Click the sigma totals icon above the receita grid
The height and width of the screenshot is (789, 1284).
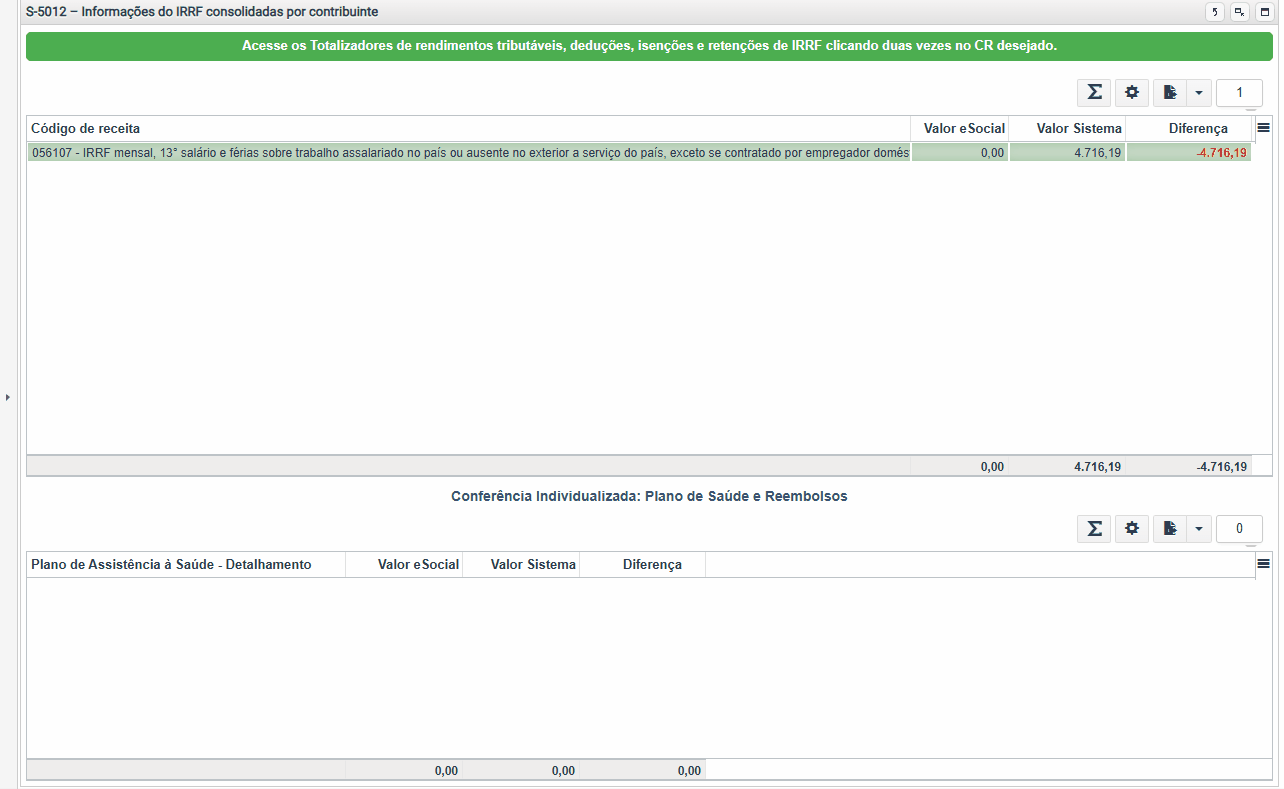pyautogui.click(x=1094, y=92)
